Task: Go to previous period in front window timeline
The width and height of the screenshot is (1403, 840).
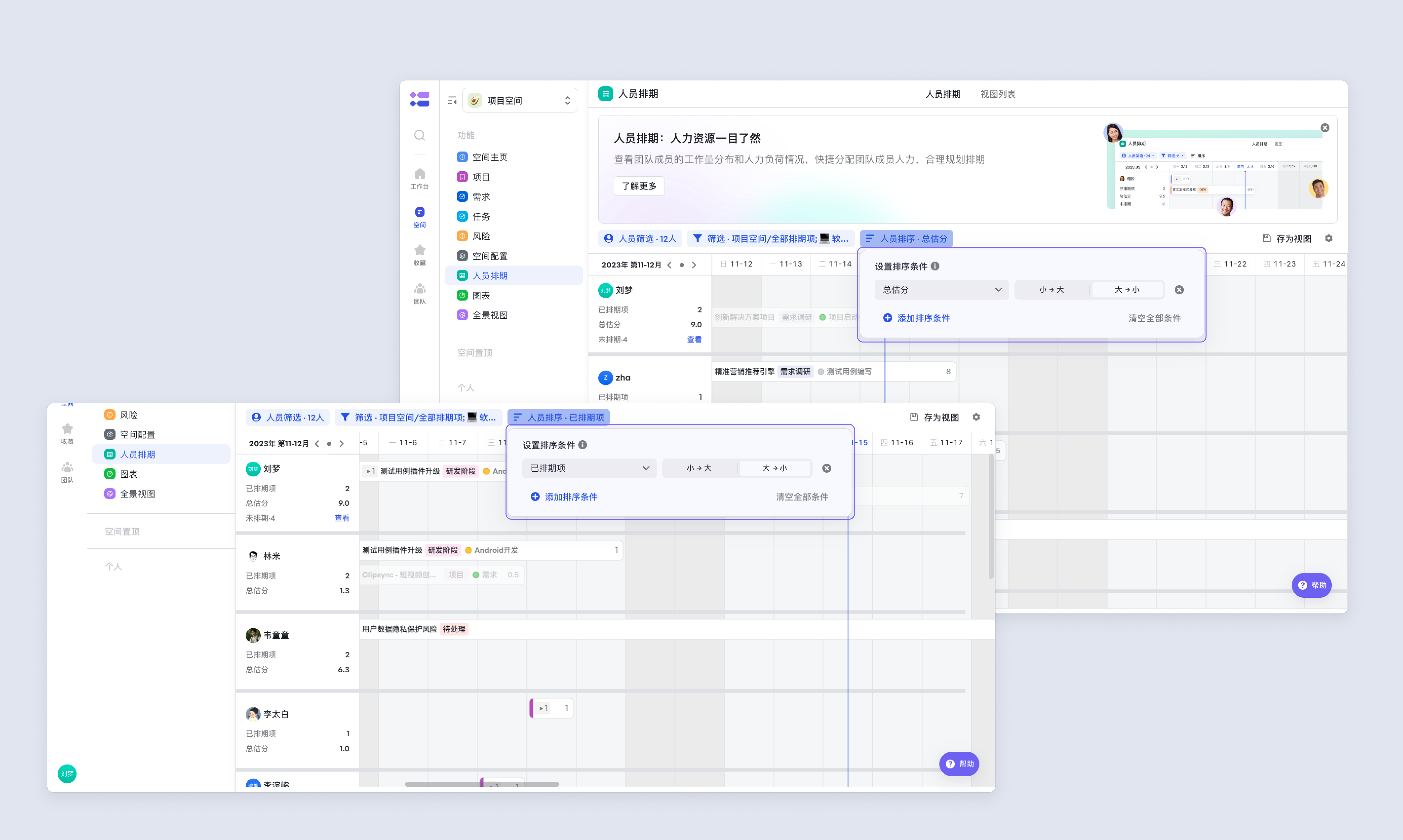Action: point(317,444)
